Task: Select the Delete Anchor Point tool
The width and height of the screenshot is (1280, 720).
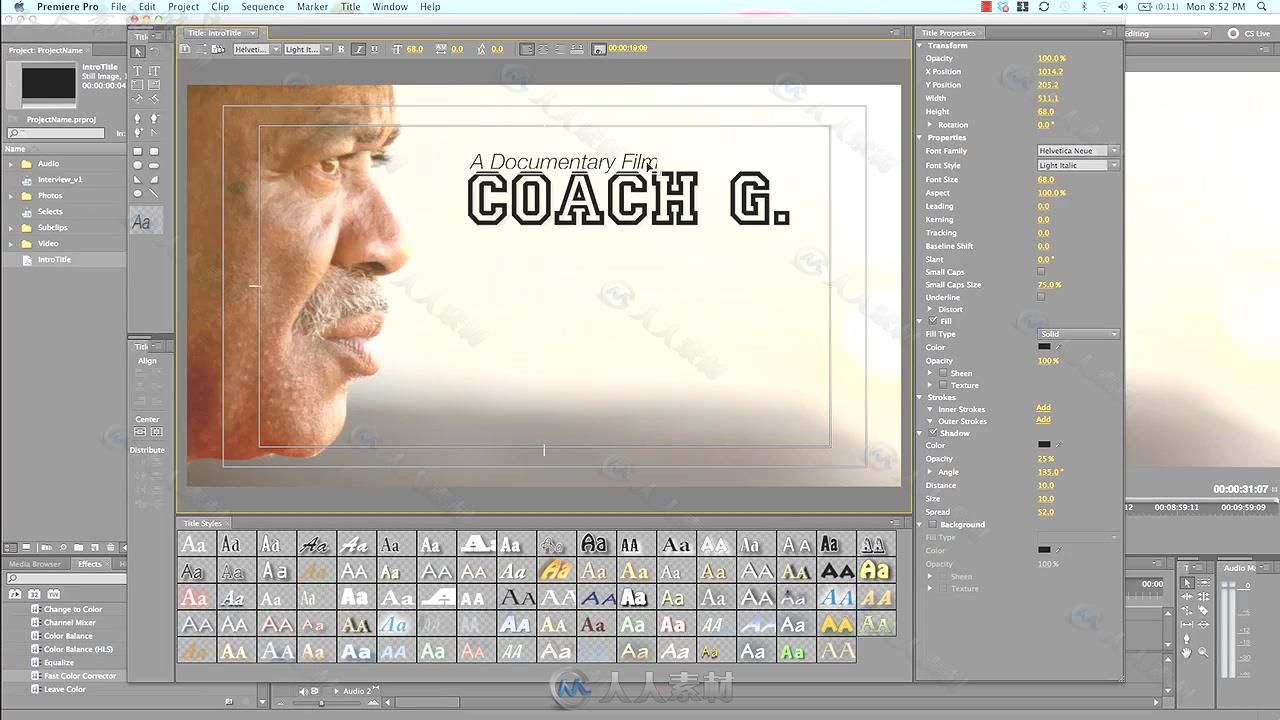Action: (154, 118)
